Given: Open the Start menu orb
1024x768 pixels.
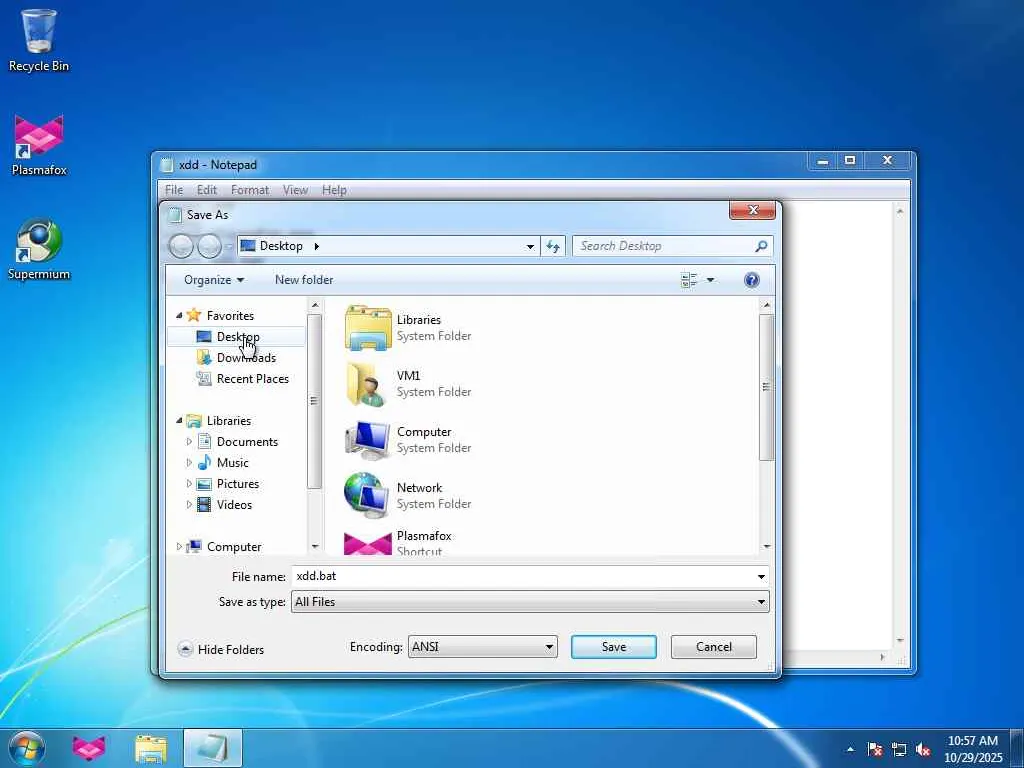Looking at the screenshot, I should (x=27, y=748).
